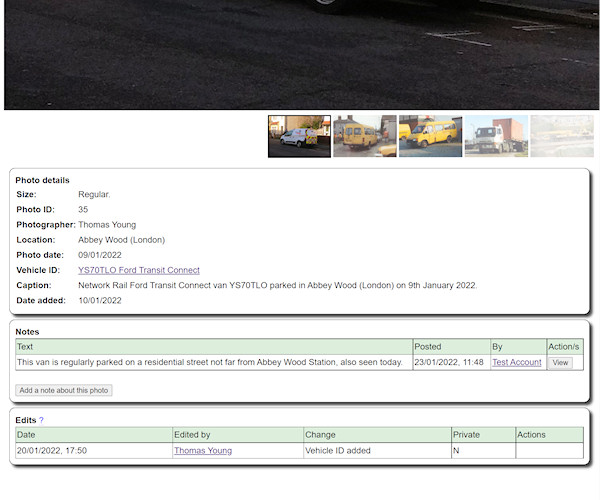The width and height of the screenshot is (600, 500).
Task: Click the Vehicle ID added change cell
Action: tap(338, 451)
